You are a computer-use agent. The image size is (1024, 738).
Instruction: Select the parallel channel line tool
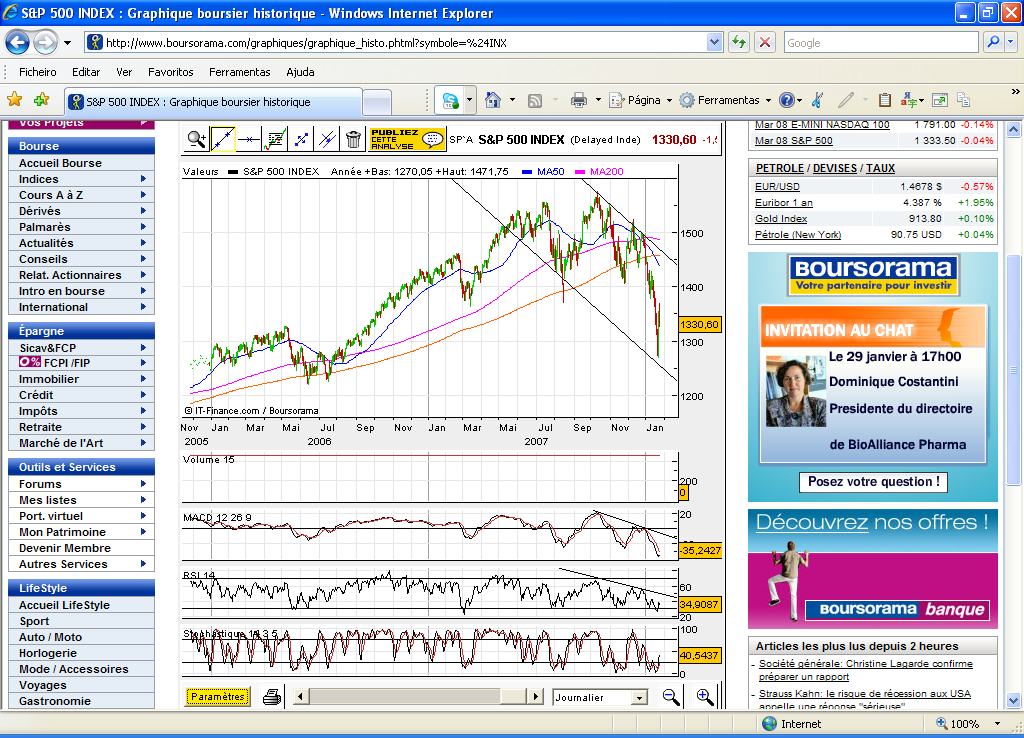(327, 138)
